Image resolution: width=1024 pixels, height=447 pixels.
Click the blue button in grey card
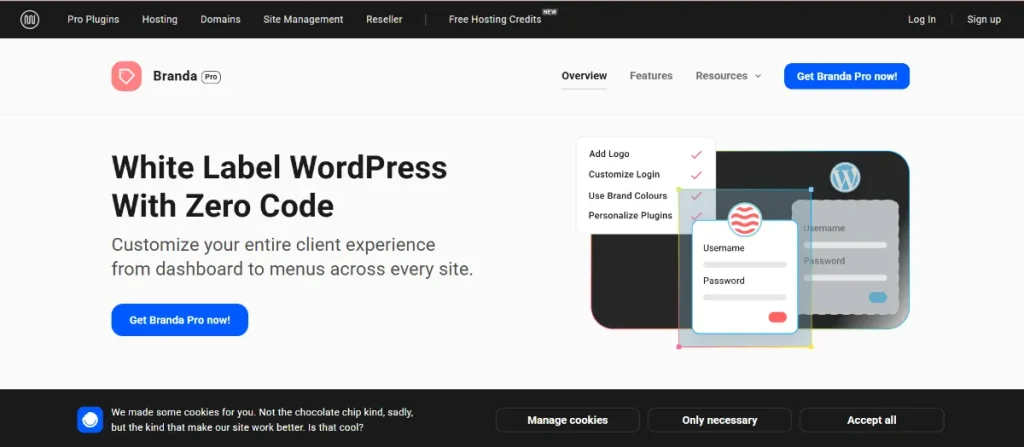click(877, 297)
